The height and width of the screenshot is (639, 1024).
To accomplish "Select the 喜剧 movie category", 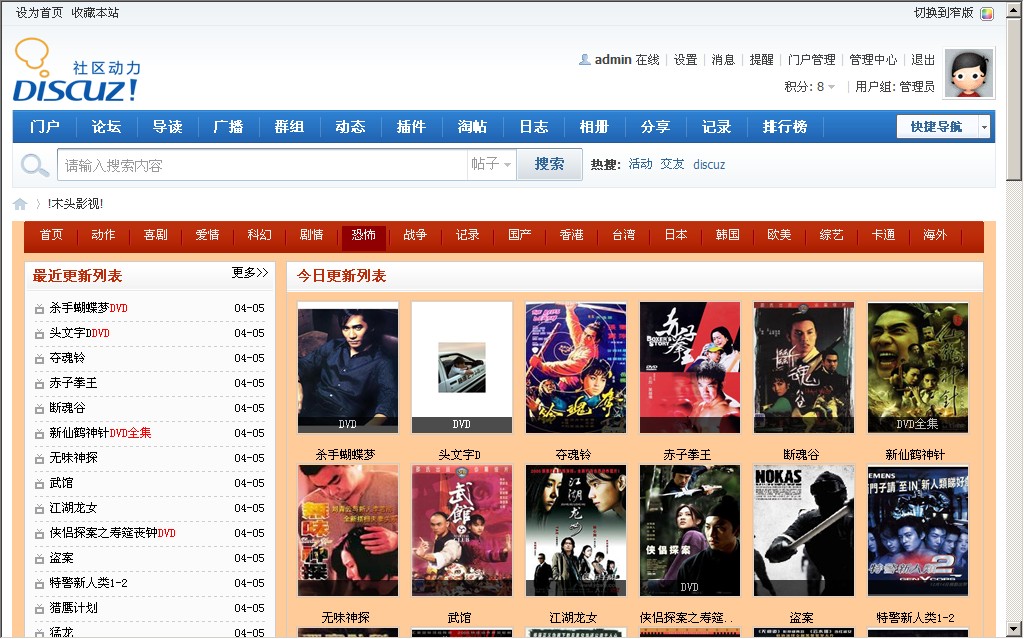I will (x=155, y=235).
